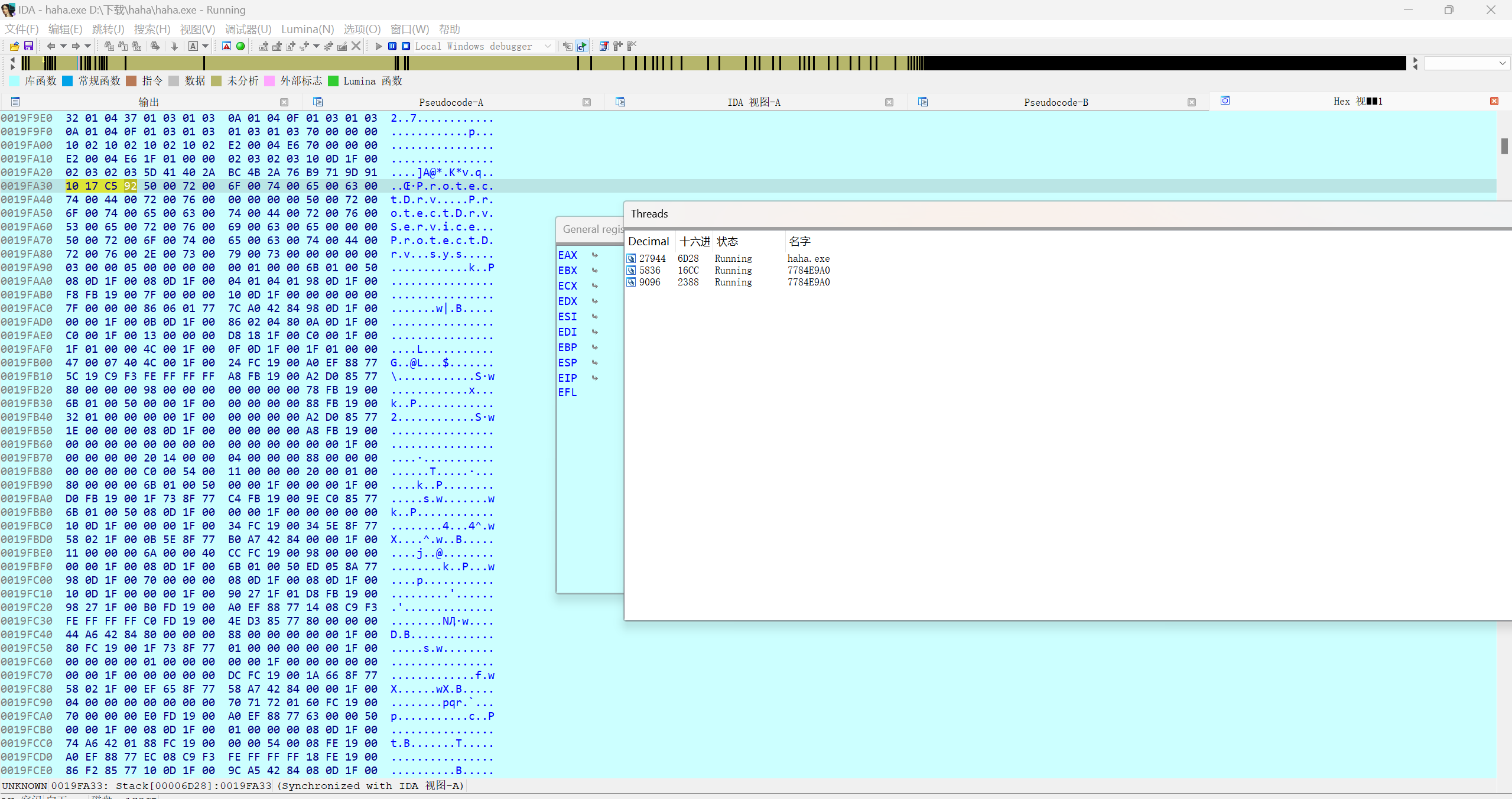Viewport: 1512px width, 799px height.
Task: Click the 名字 column header in Threads
Action: 800,241
